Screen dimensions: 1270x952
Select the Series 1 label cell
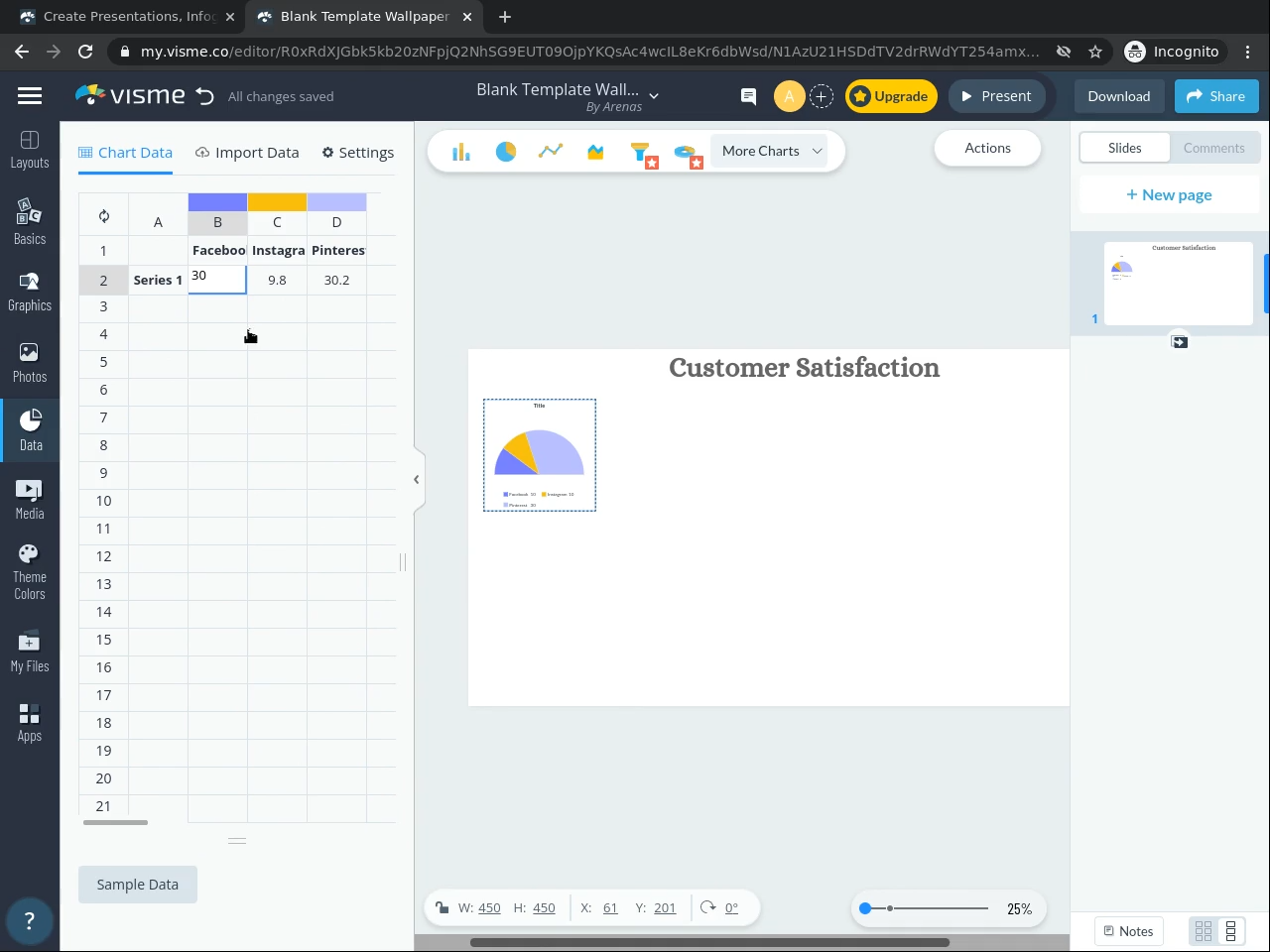point(158,280)
